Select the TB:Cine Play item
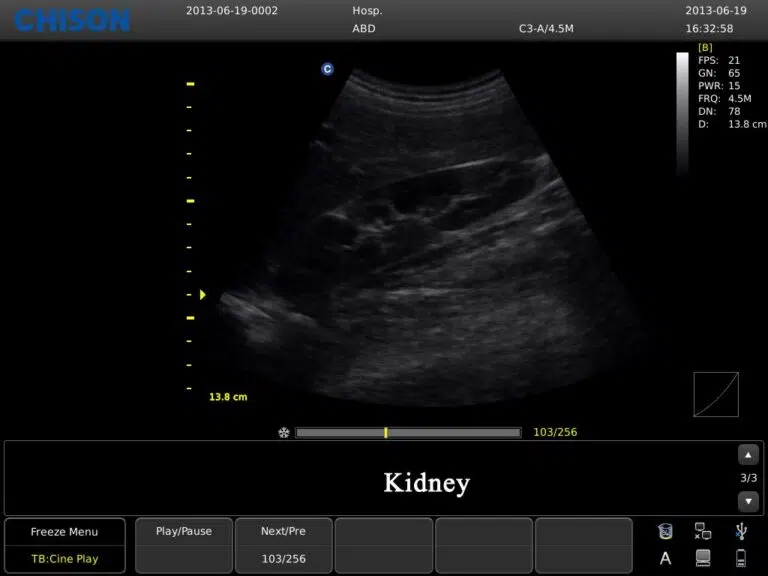This screenshot has width=768, height=576. (64, 559)
